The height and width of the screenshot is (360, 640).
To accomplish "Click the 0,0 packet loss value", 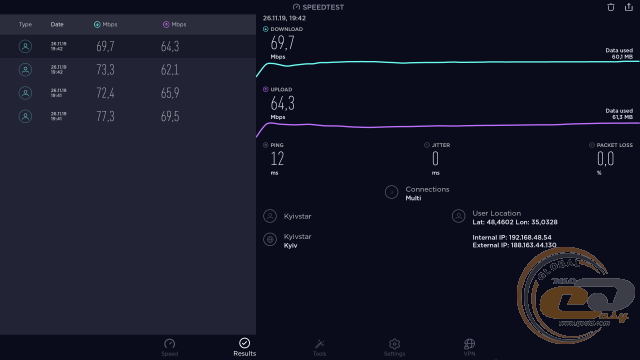I will [x=605, y=158].
